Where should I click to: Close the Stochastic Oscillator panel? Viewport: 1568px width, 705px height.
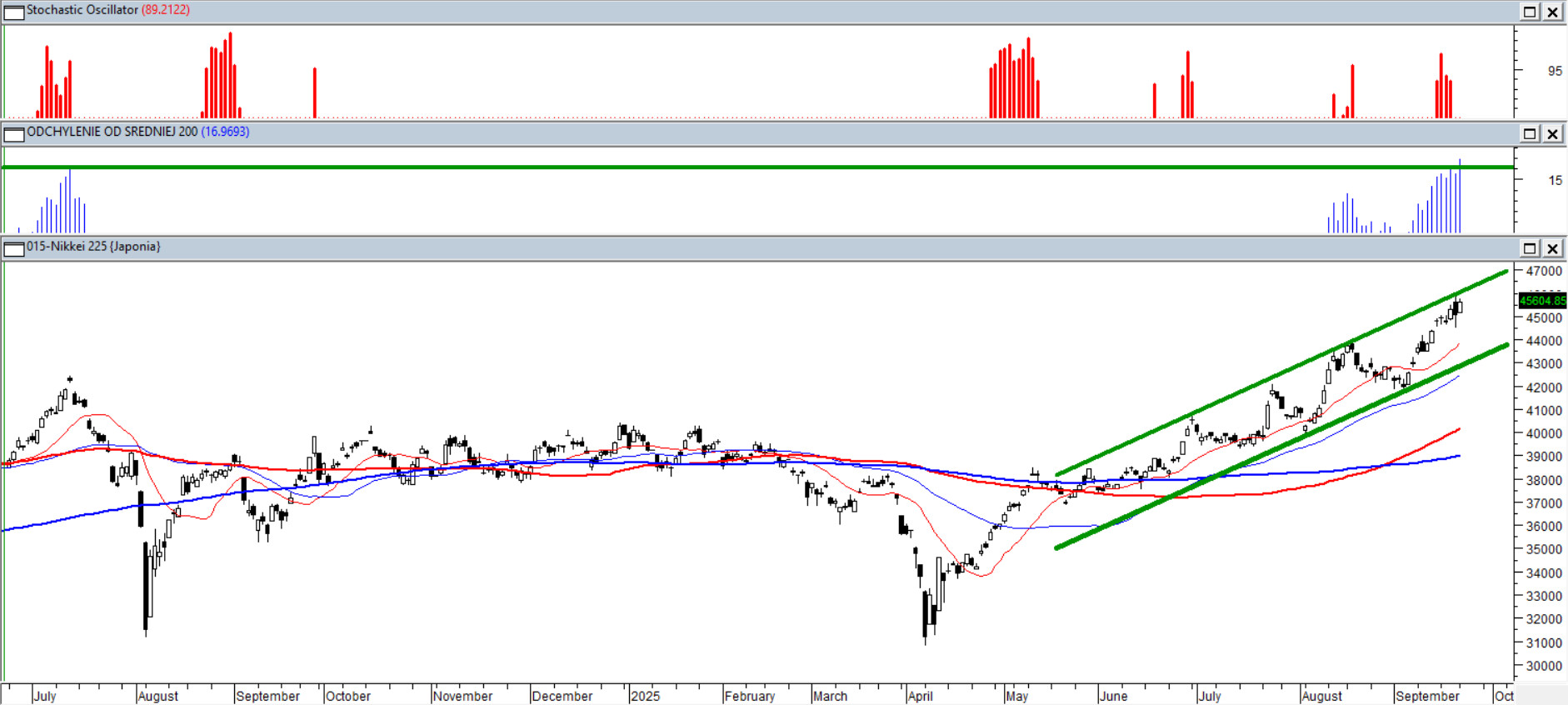pos(1553,12)
